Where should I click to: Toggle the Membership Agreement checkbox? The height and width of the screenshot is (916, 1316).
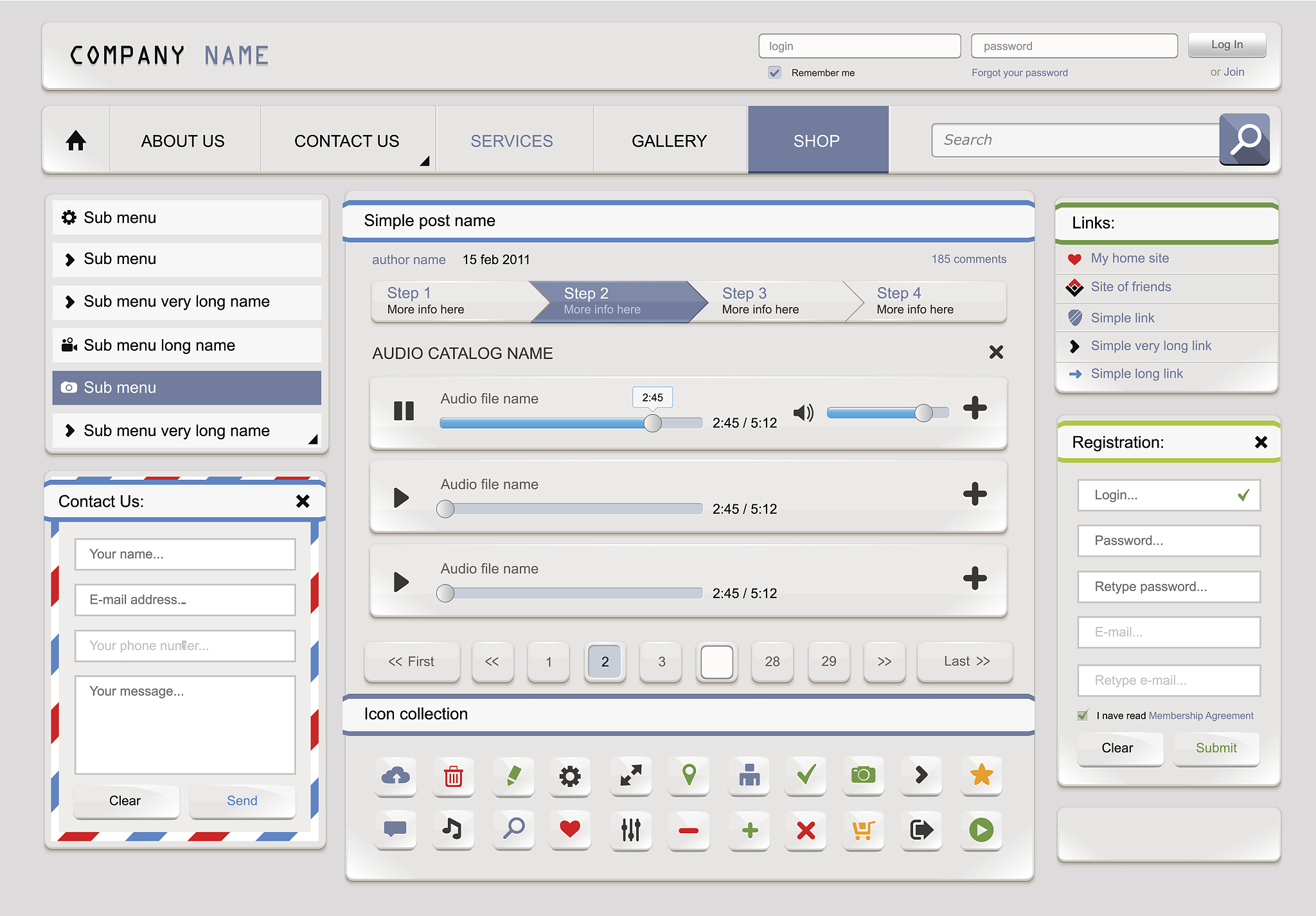tap(1083, 716)
